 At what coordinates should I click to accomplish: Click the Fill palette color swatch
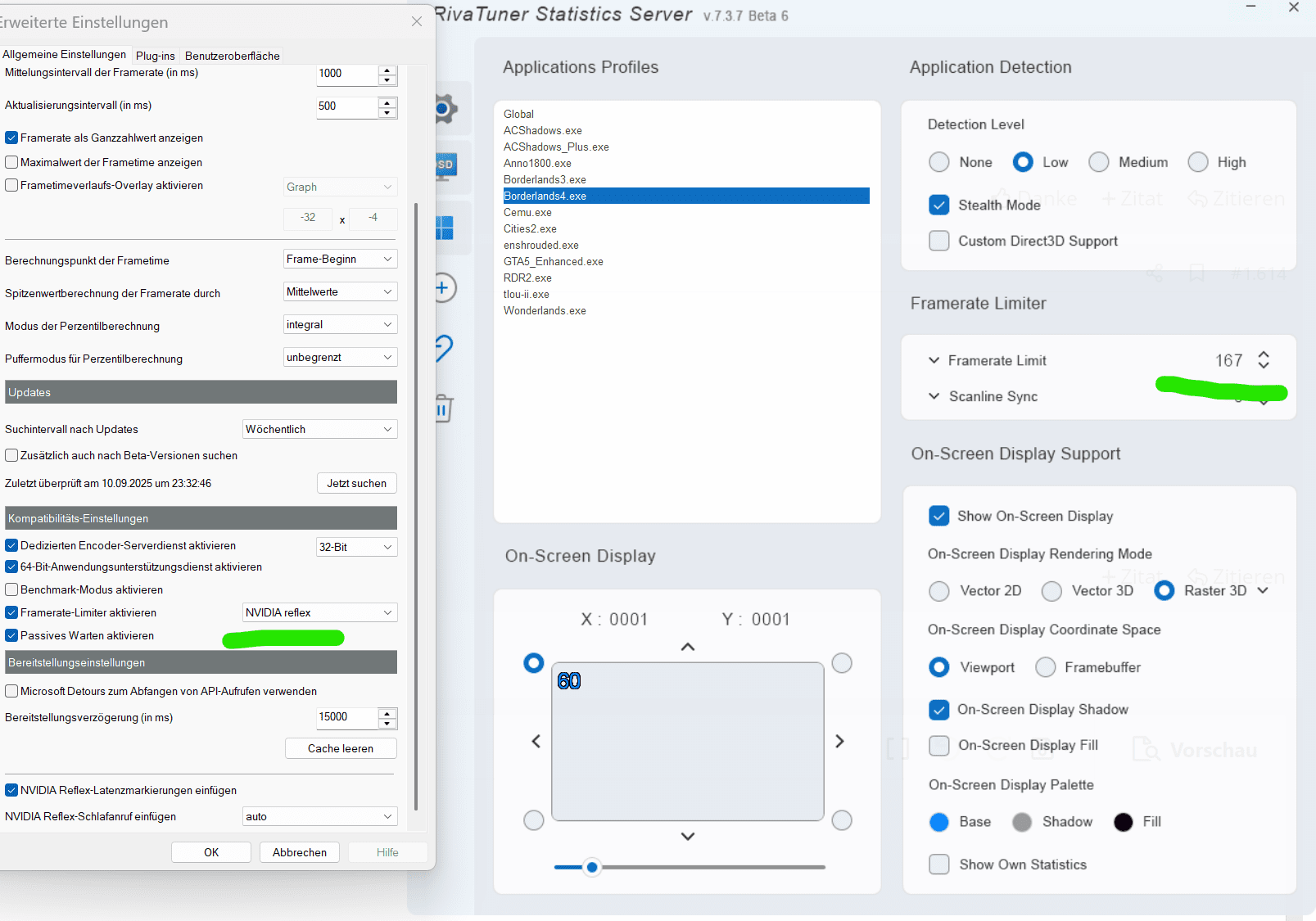point(1124,822)
